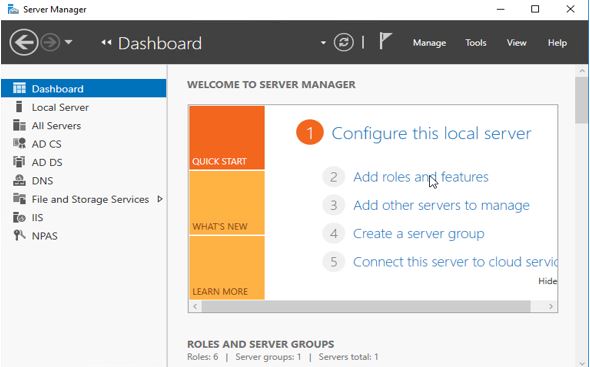Open the notifications flag icon
This screenshot has width=590, height=367.
[385, 41]
